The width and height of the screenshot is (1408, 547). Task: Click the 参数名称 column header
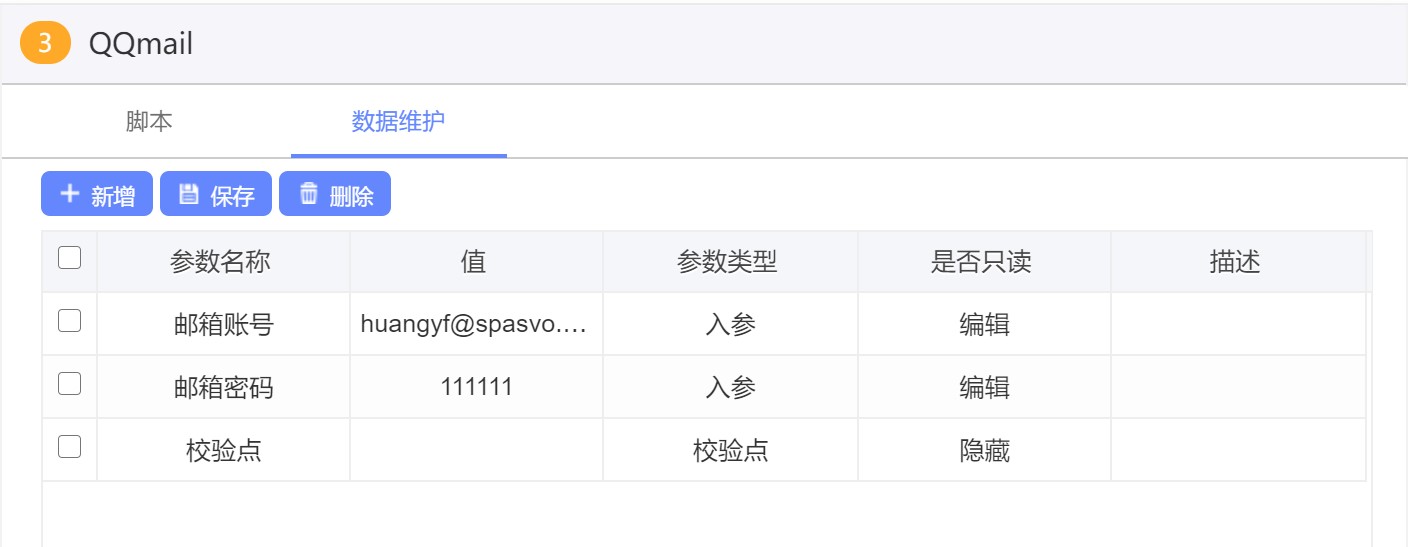pos(221,262)
